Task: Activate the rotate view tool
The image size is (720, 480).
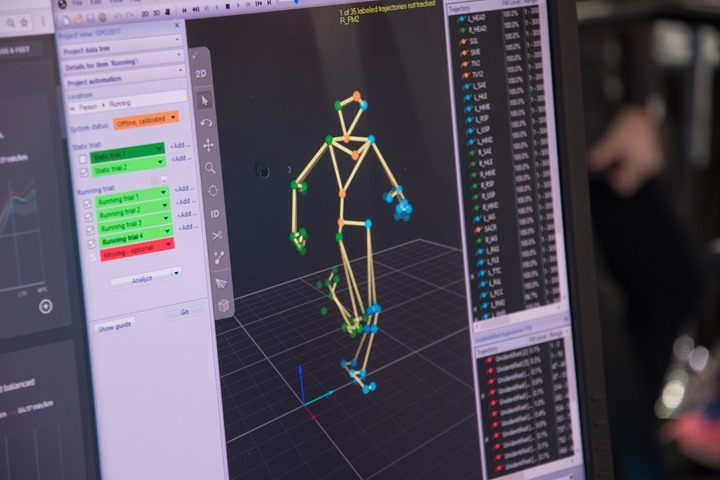Action: [207, 122]
